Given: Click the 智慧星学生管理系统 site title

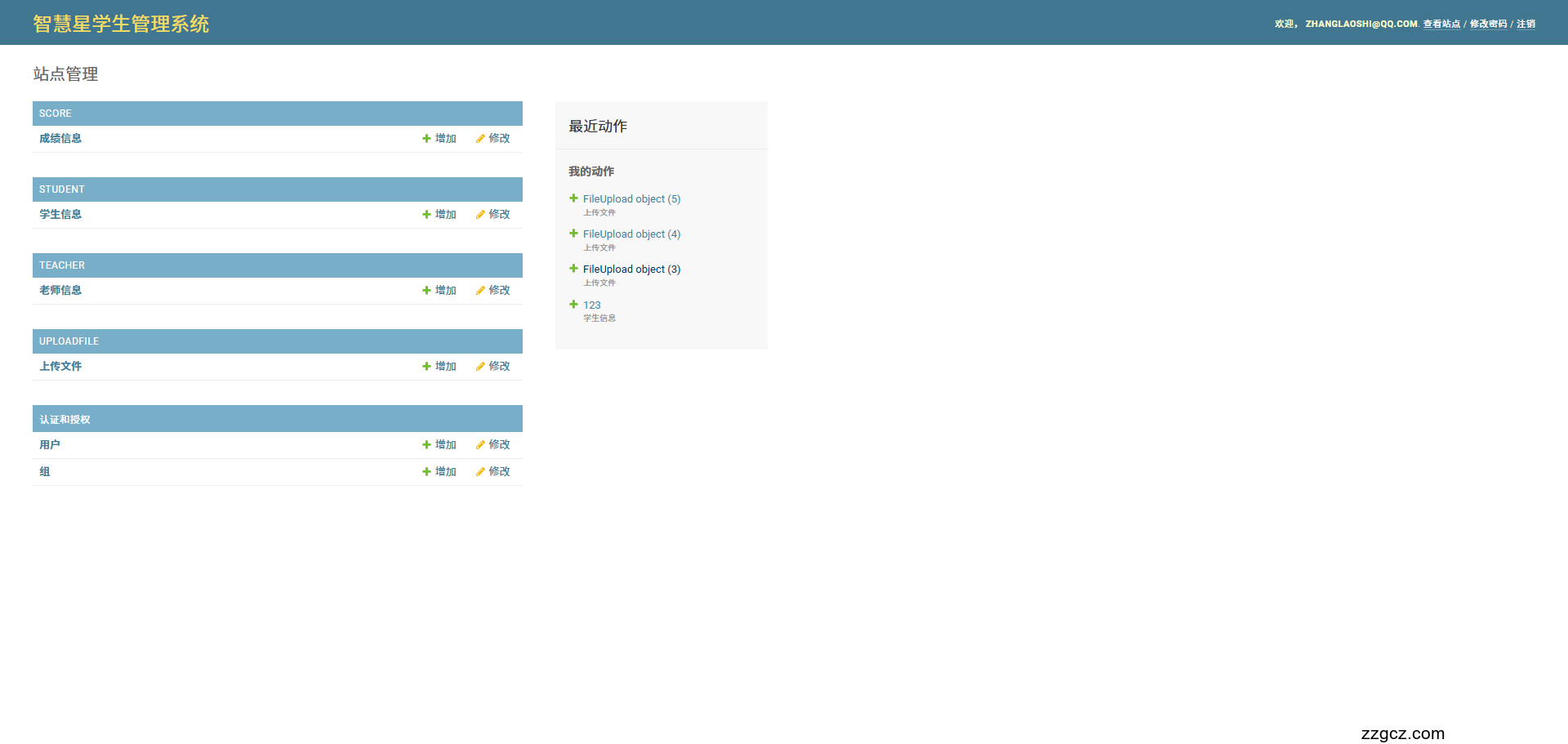Looking at the screenshot, I should (121, 24).
